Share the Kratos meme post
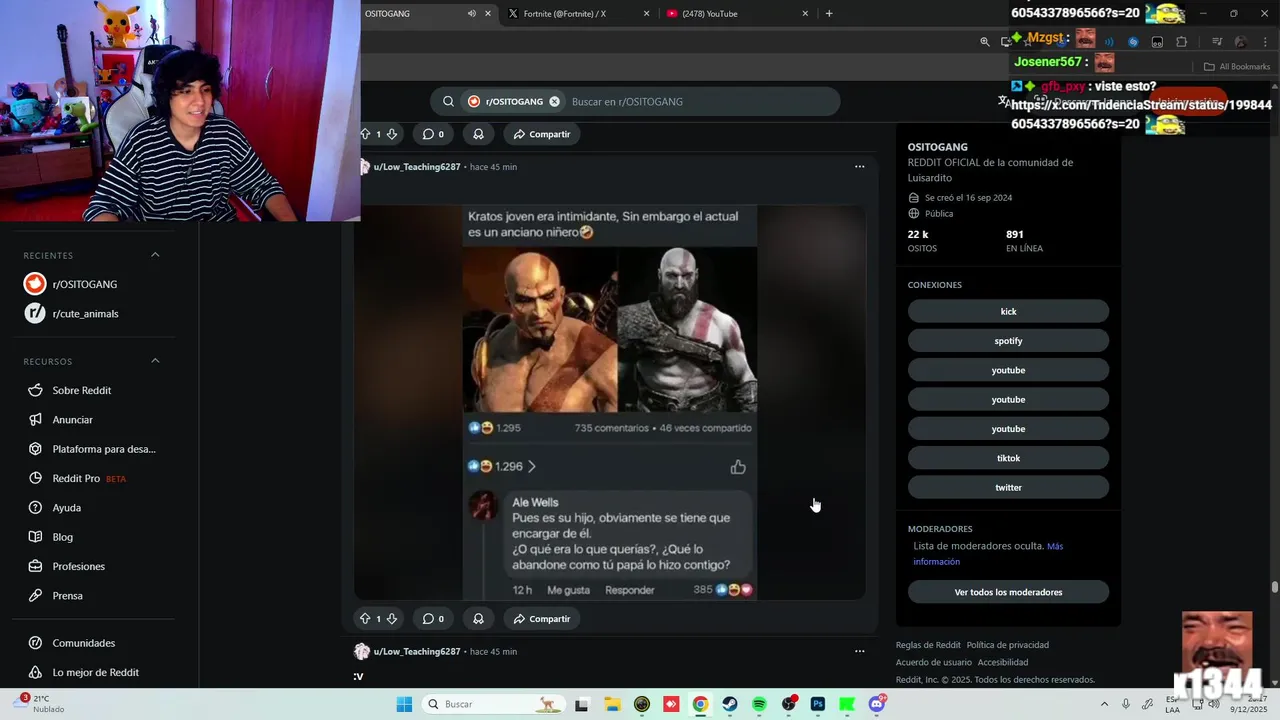 [x=542, y=619]
